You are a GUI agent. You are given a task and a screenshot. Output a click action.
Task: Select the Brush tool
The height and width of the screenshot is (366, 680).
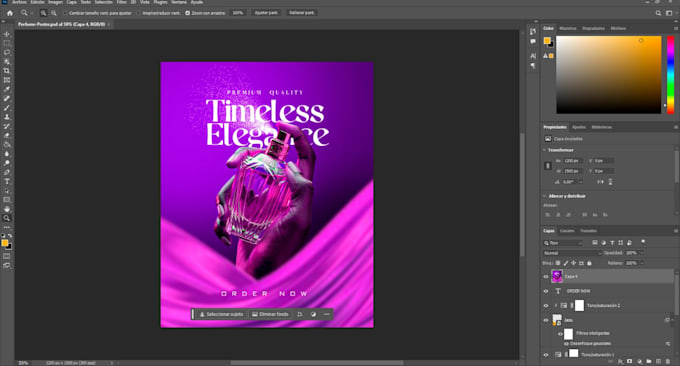pyautogui.click(x=7, y=108)
